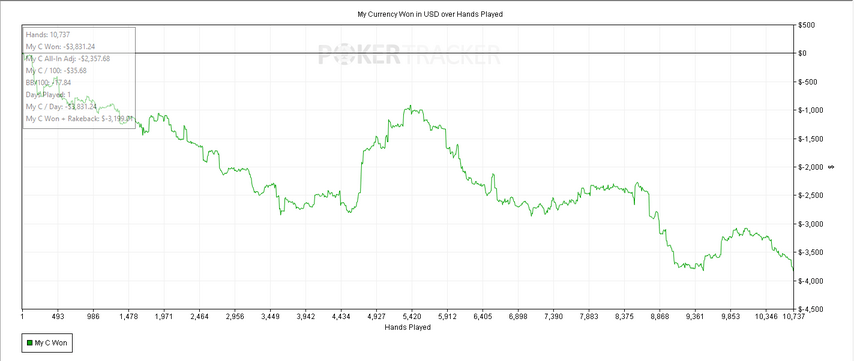Click the My C All-In Adj stat line
Screen dimensions: 854x361
tap(68, 58)
